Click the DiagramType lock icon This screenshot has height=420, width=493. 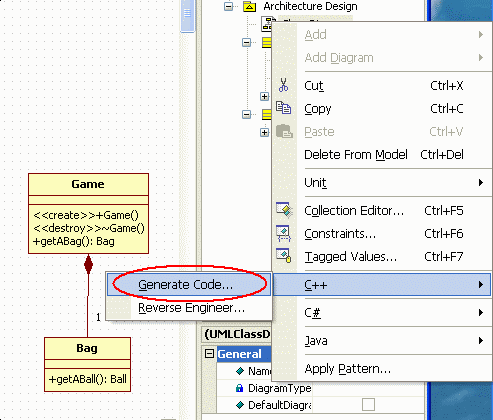tap(239, 388)
